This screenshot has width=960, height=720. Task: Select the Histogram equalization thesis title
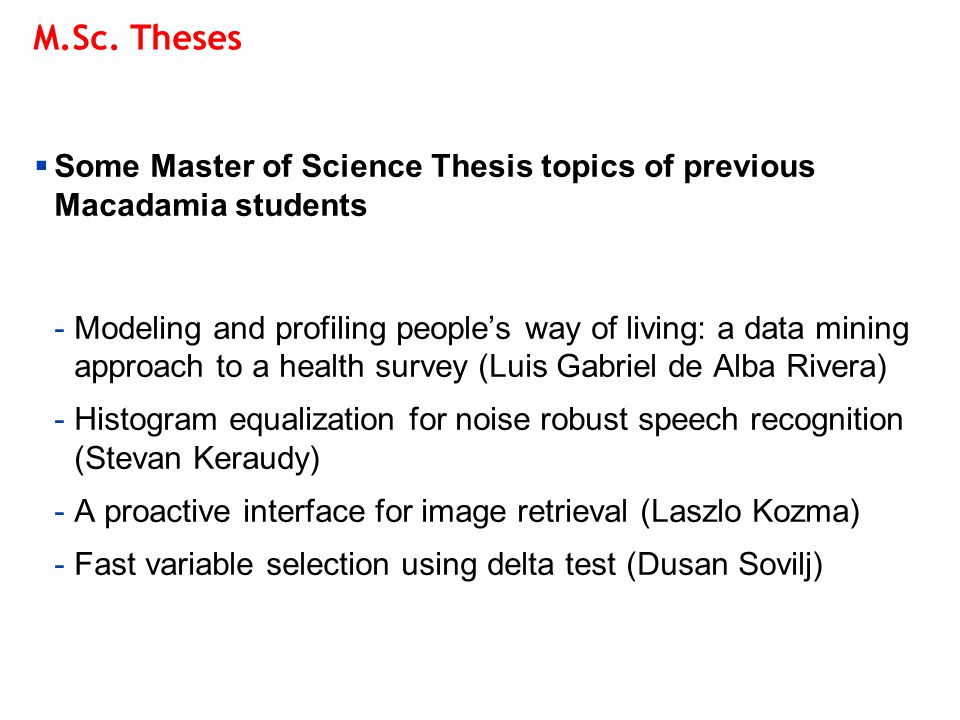(489, 421)
